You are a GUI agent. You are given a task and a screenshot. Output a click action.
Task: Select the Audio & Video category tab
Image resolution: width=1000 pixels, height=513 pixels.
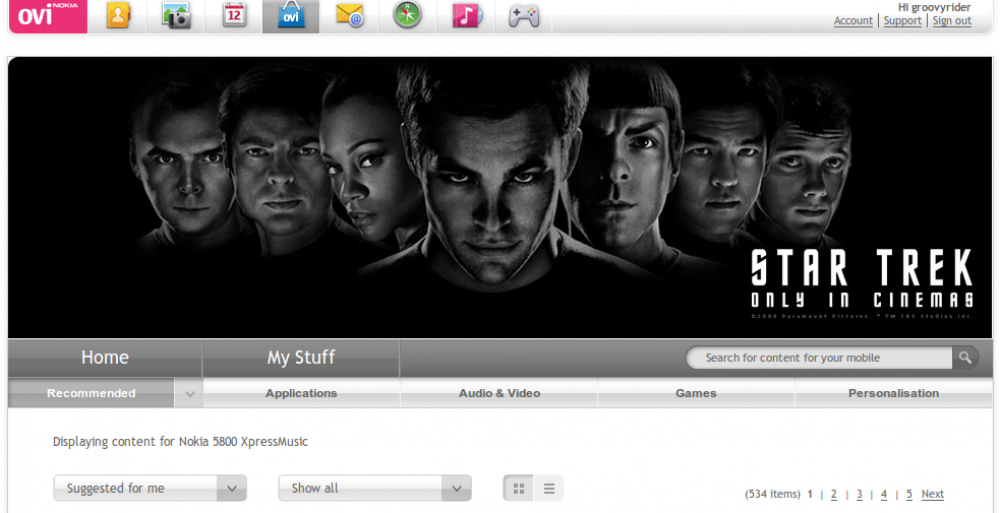coord(499,393)
